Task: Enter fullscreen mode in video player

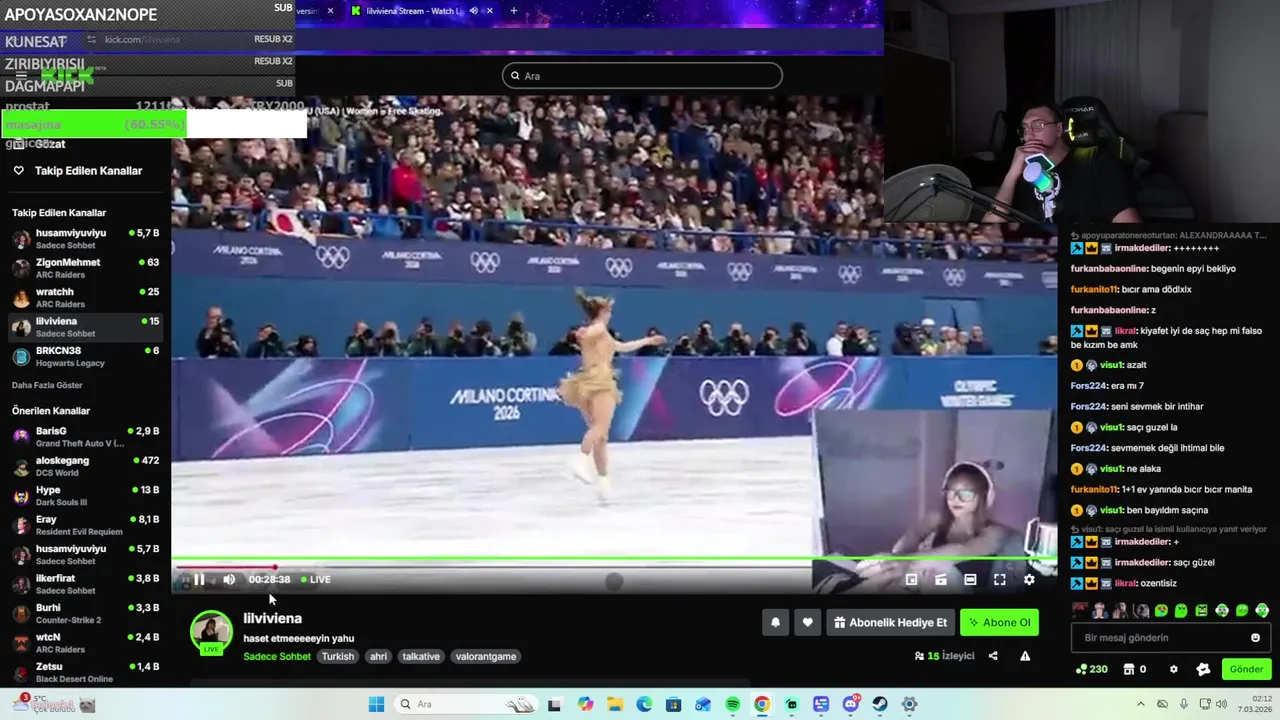Action: [999, 579]
